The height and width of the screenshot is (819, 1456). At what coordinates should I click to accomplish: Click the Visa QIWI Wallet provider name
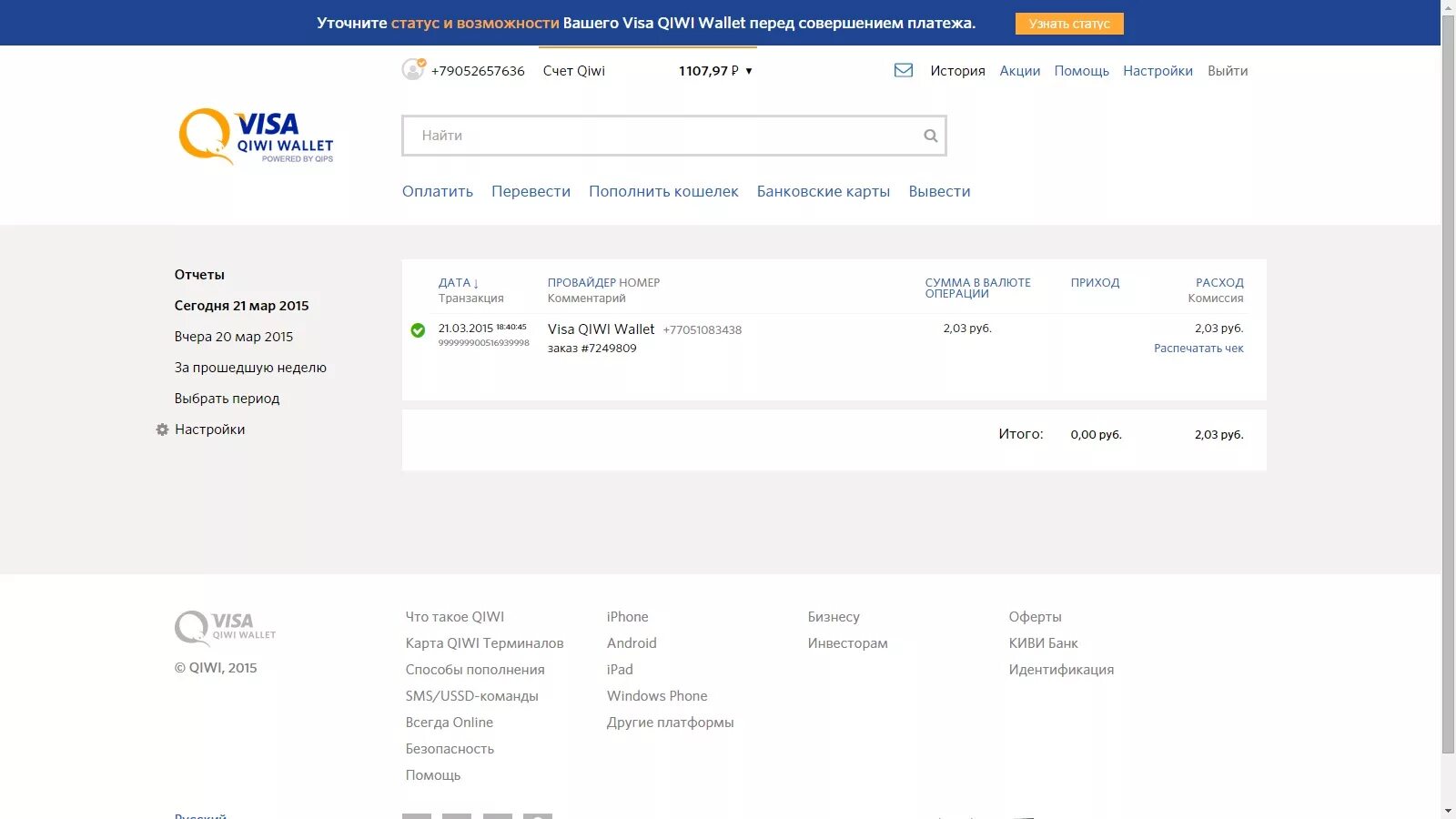coord(601,329)
